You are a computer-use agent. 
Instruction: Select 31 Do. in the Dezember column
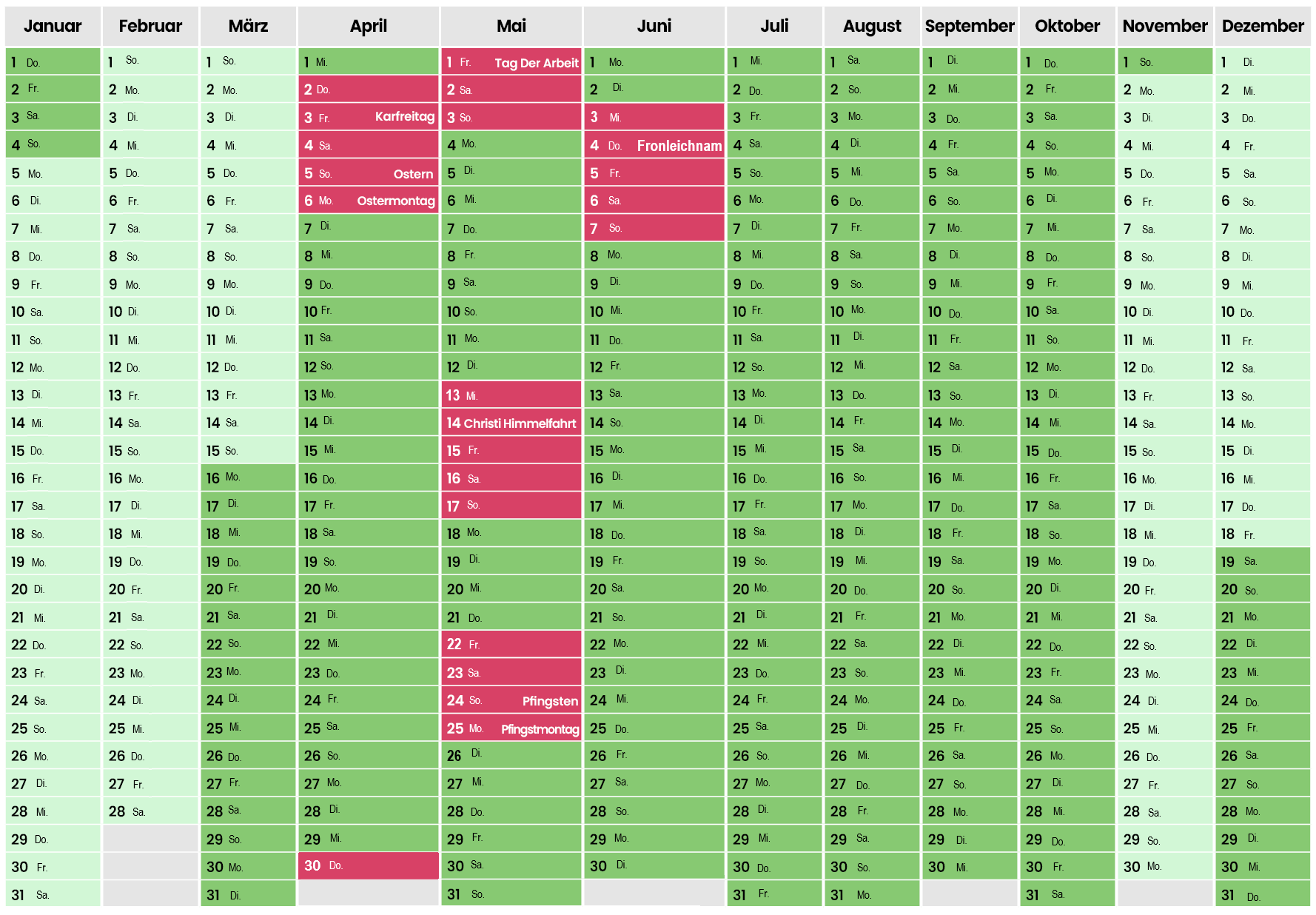point(1263,895)
